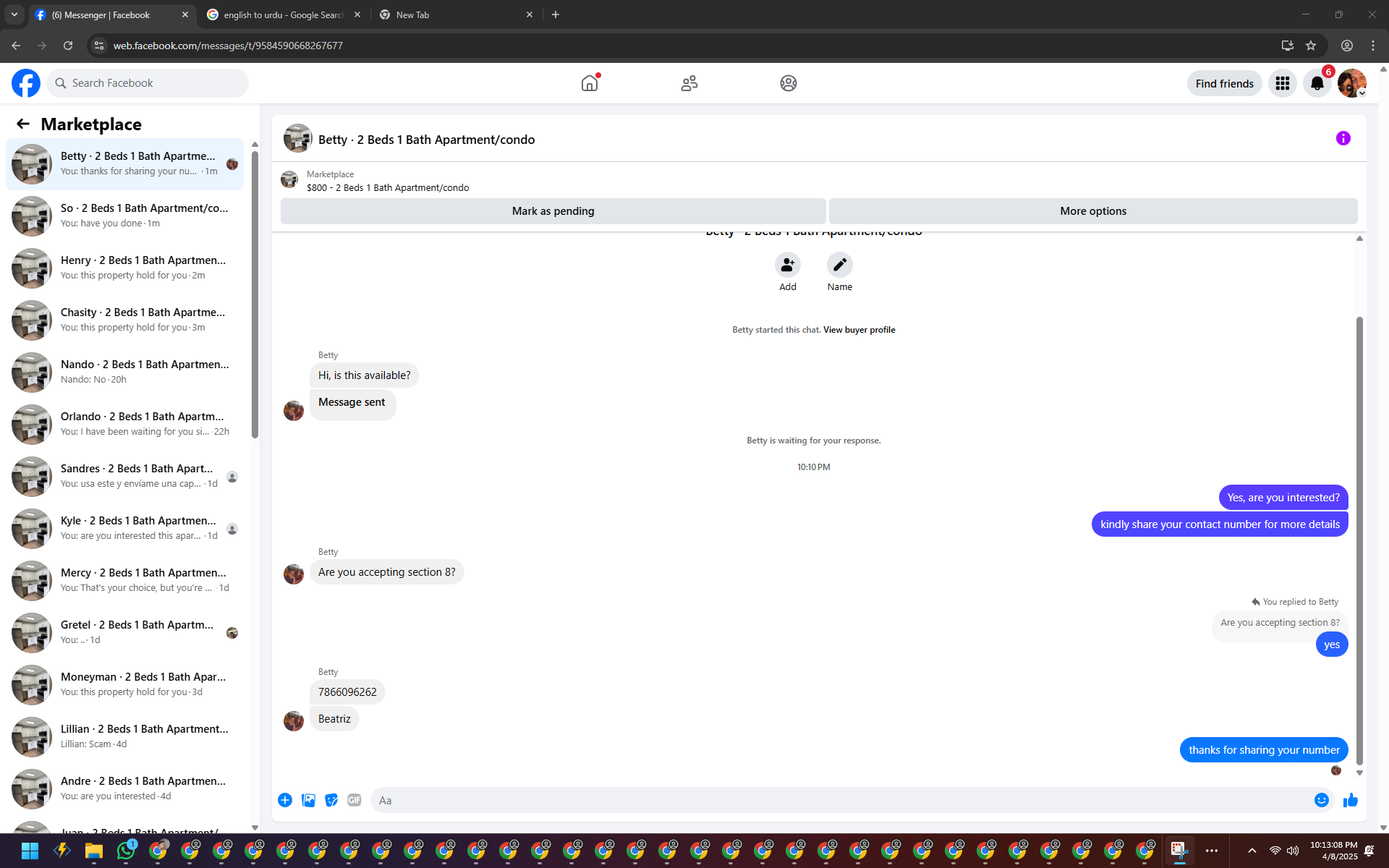This screenshot has width=1389, height=868.
Task: Open the emoji picker in message box
Action: 1321,800
